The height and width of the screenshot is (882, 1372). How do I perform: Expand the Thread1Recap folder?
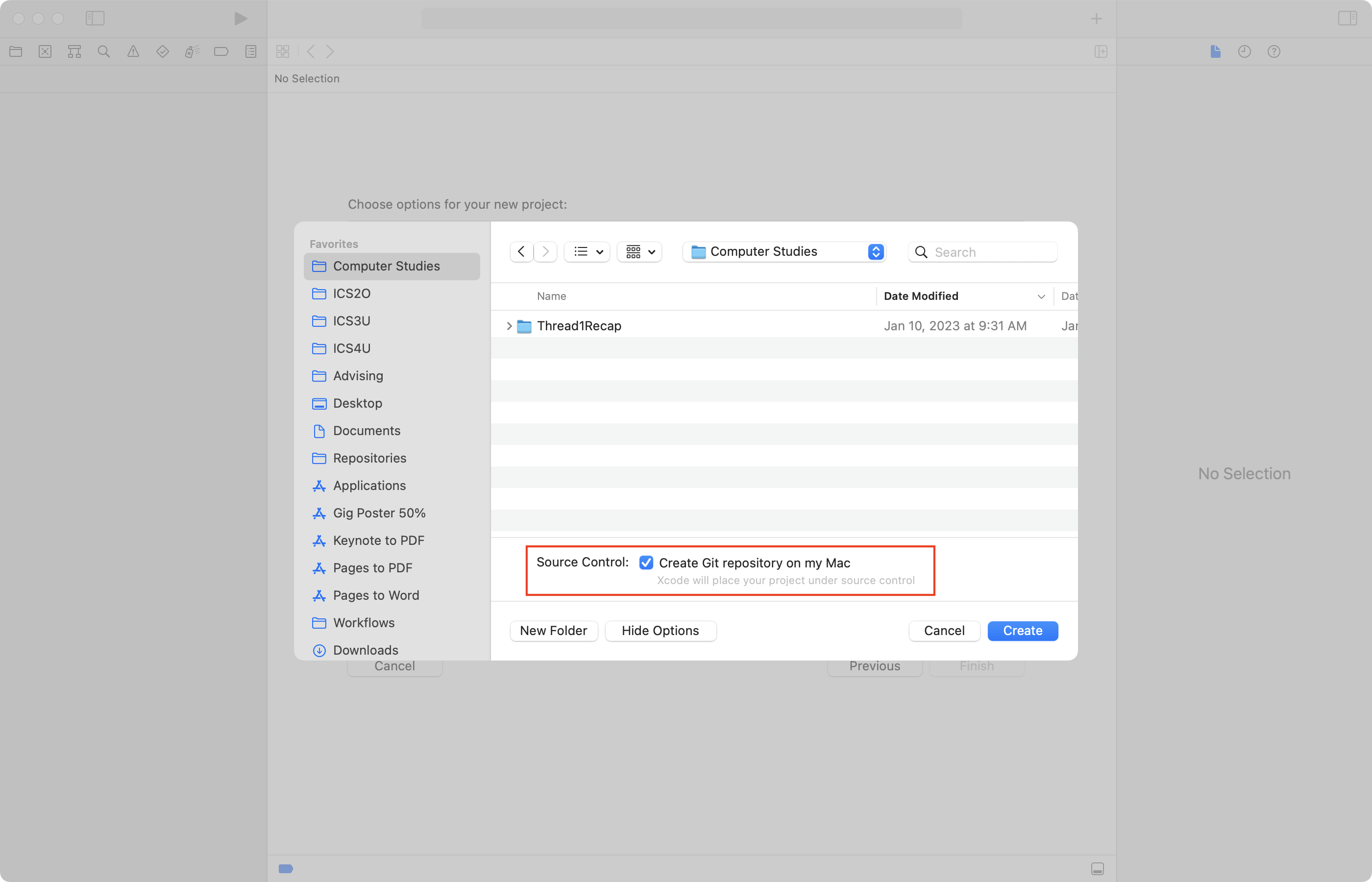coord(509,326)
